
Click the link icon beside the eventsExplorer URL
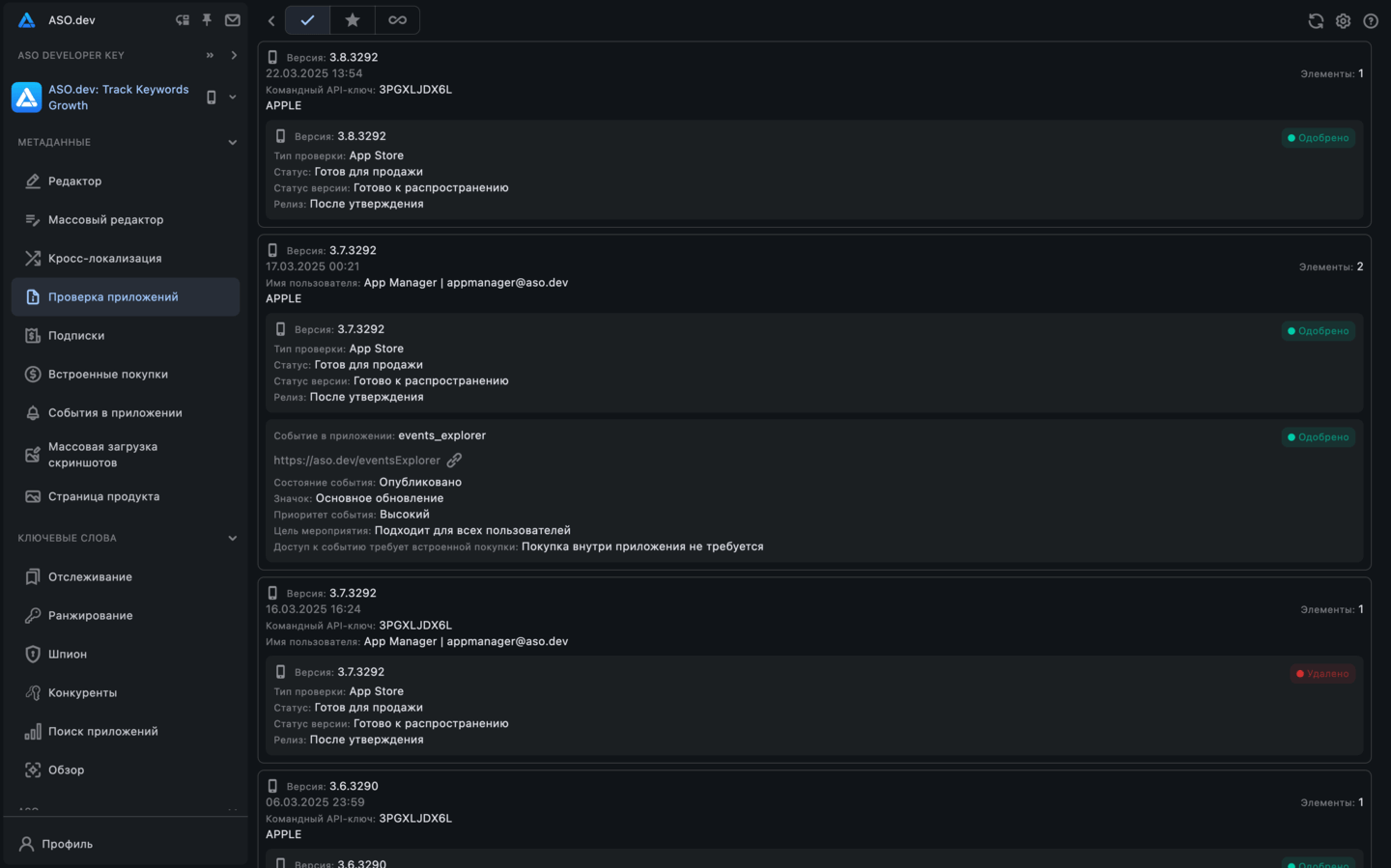tap(454, 461)
